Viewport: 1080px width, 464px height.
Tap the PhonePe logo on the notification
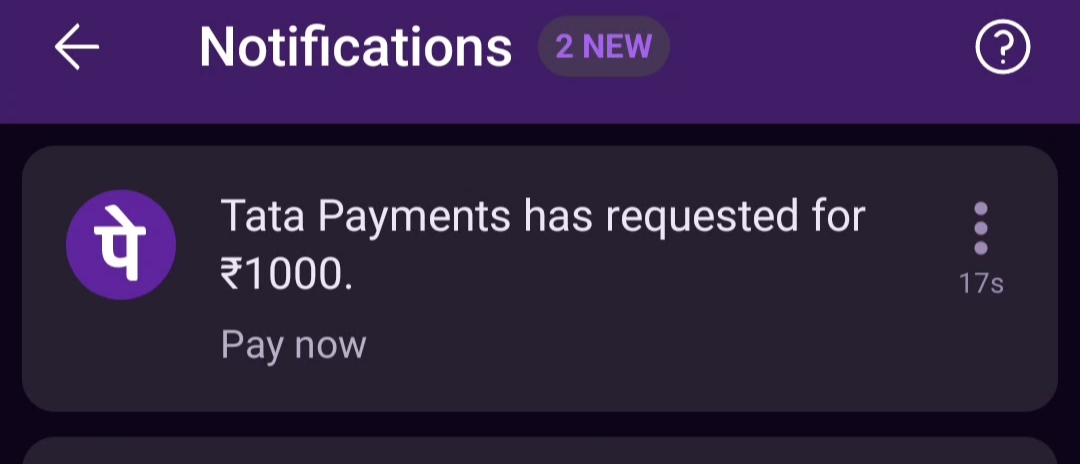click(121, 245)
